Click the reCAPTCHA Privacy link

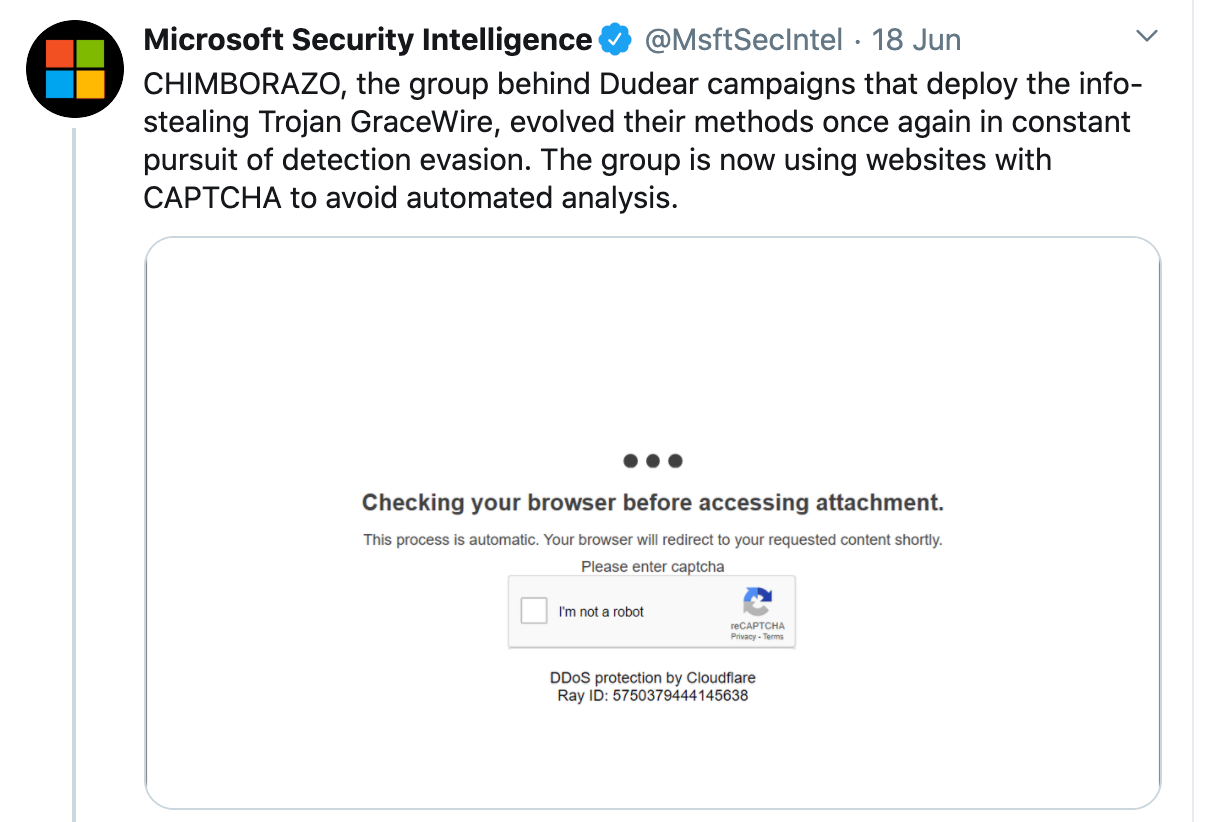point(743,637)
